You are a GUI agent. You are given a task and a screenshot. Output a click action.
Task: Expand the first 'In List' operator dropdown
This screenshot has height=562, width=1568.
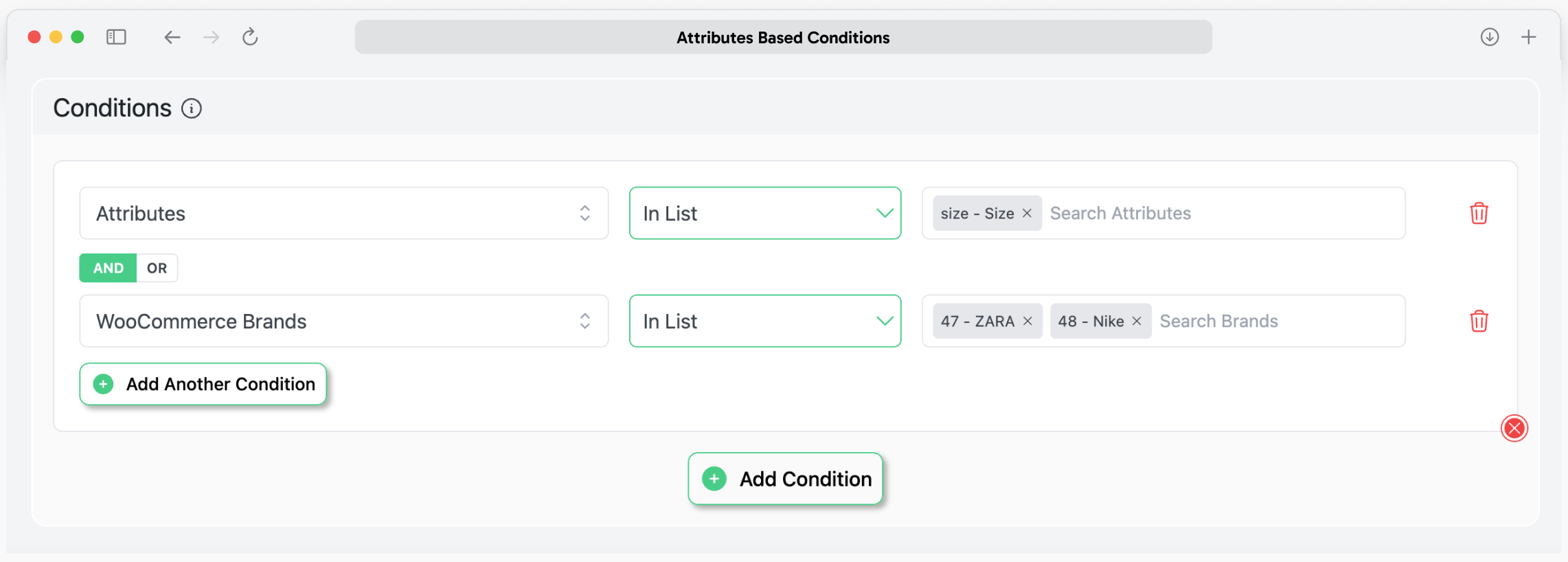[764, 213]
